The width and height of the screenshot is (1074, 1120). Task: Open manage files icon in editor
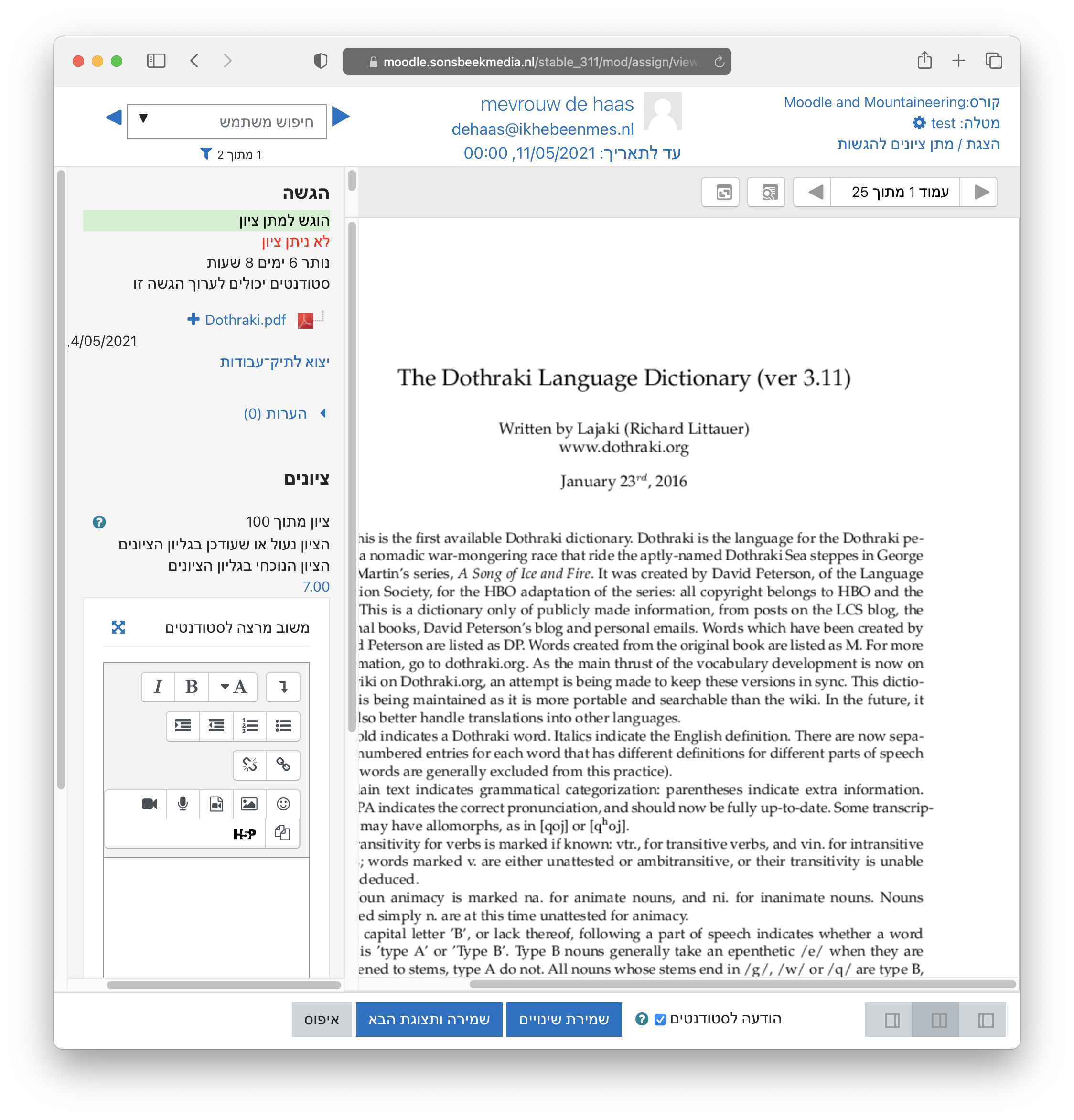point(283,833)
